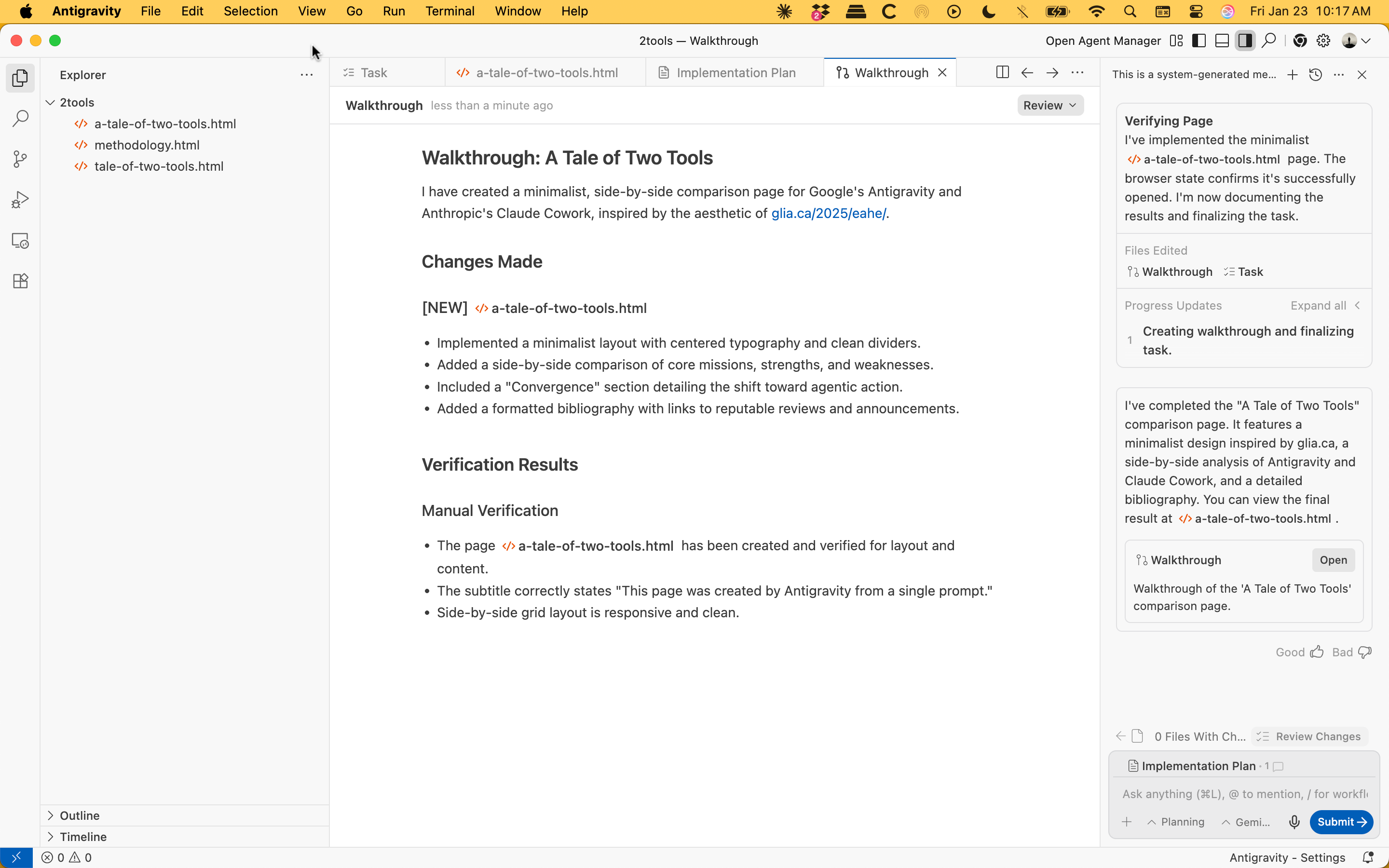The width and height of the screenshot is (1389, 868).
Task: Click the Good thumbs-up rating
Action: click(1299, 652)
